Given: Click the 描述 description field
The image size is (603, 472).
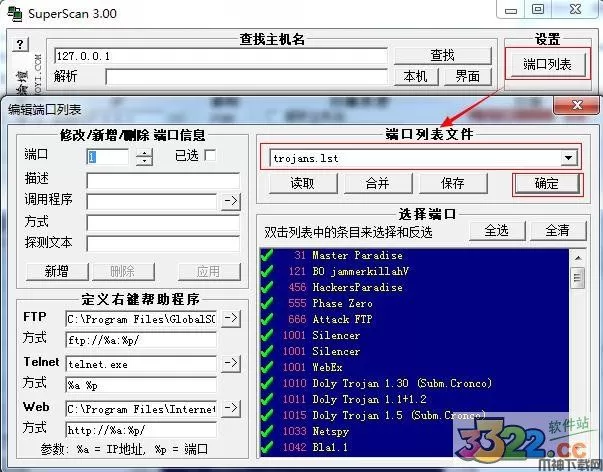Looking at the screenshot, I should [x=163, y=180].
